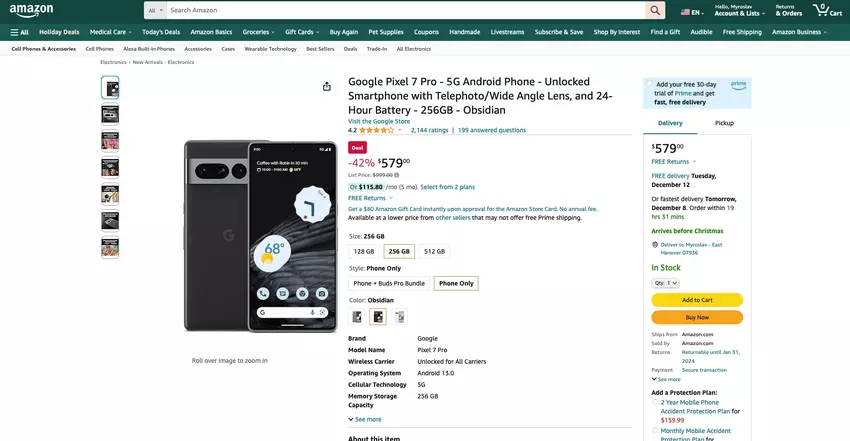The height and width of the screenshot is (441, 850).
Task: Check the Prime free trial checkbox
Action: (x=650, y=85)
